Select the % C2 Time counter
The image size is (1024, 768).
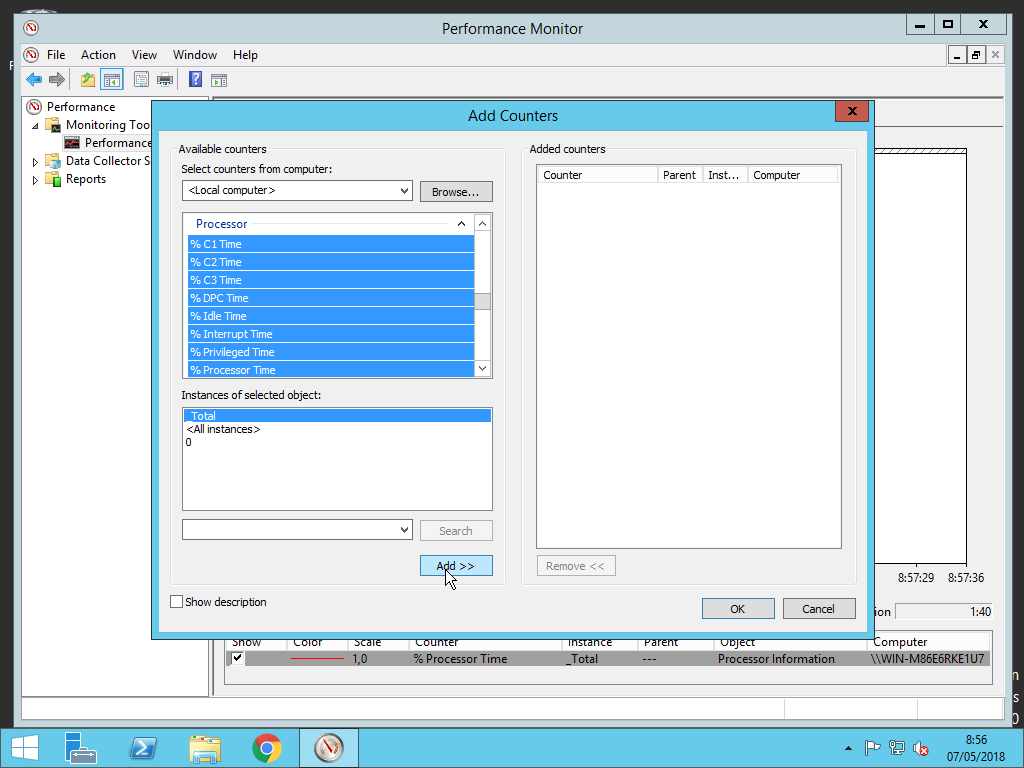coord(330,262)
